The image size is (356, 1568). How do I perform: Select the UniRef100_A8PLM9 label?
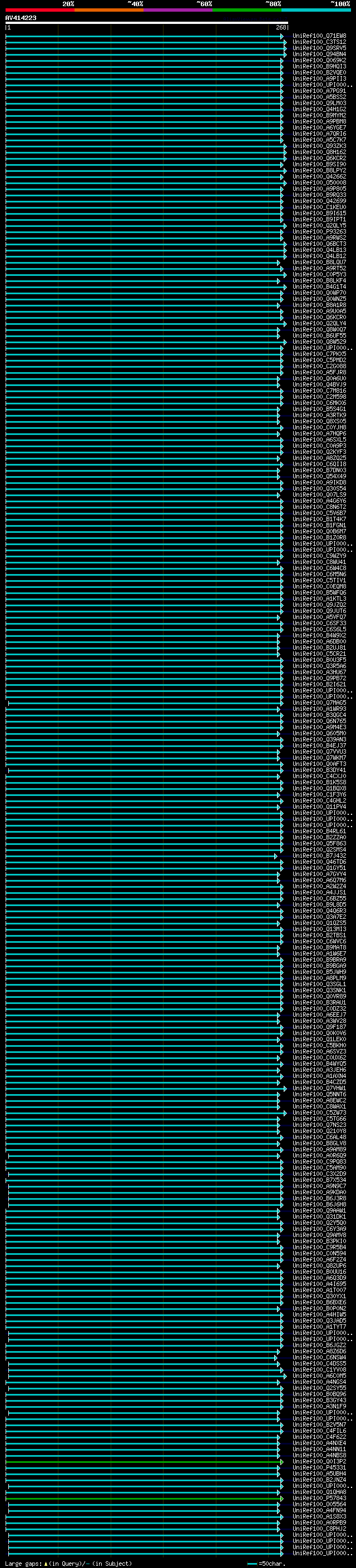coord(319,978)
